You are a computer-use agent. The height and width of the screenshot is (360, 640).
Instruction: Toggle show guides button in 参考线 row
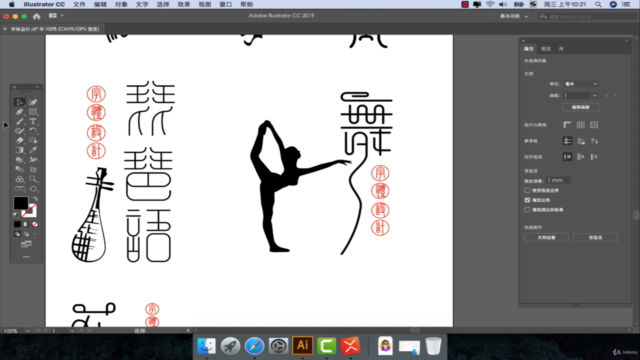click(567, 141)
